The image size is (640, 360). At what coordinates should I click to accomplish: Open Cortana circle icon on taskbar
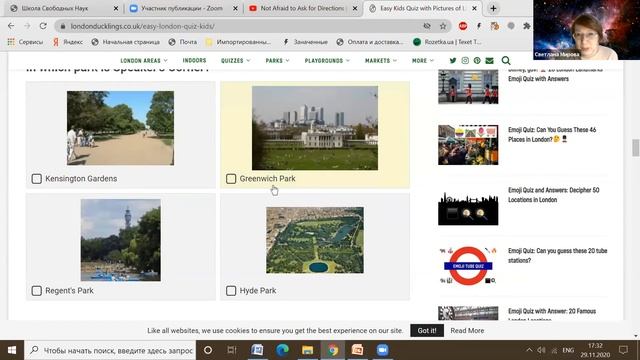click(x=208, y=350)
